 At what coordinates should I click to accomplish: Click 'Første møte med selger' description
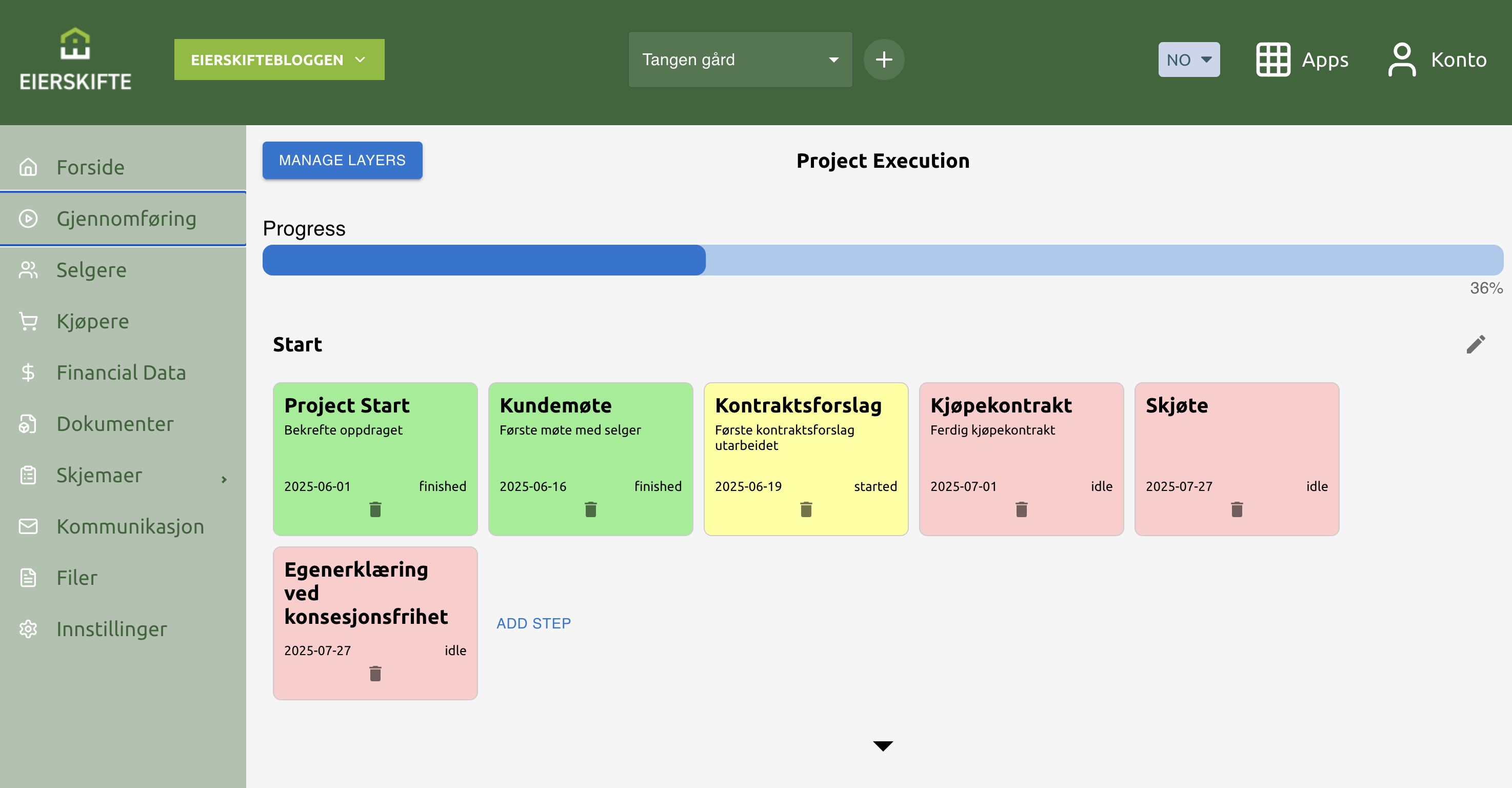[570, 430]
